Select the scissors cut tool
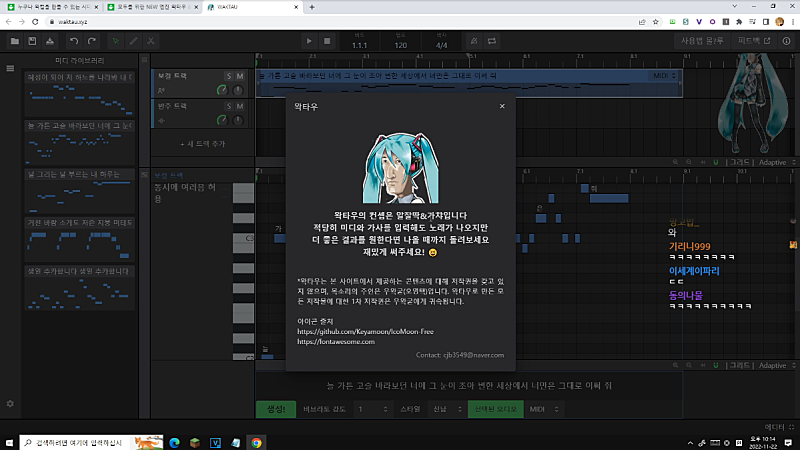The image size is (800, 450). [151, 41]
